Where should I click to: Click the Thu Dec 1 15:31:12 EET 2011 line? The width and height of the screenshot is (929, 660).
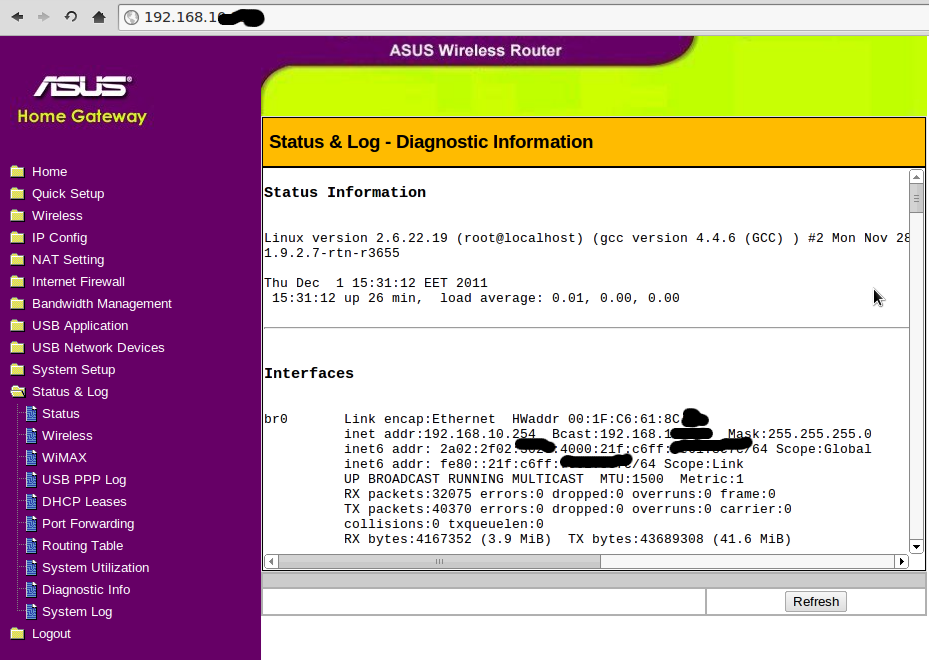click(x=376, y=283)
